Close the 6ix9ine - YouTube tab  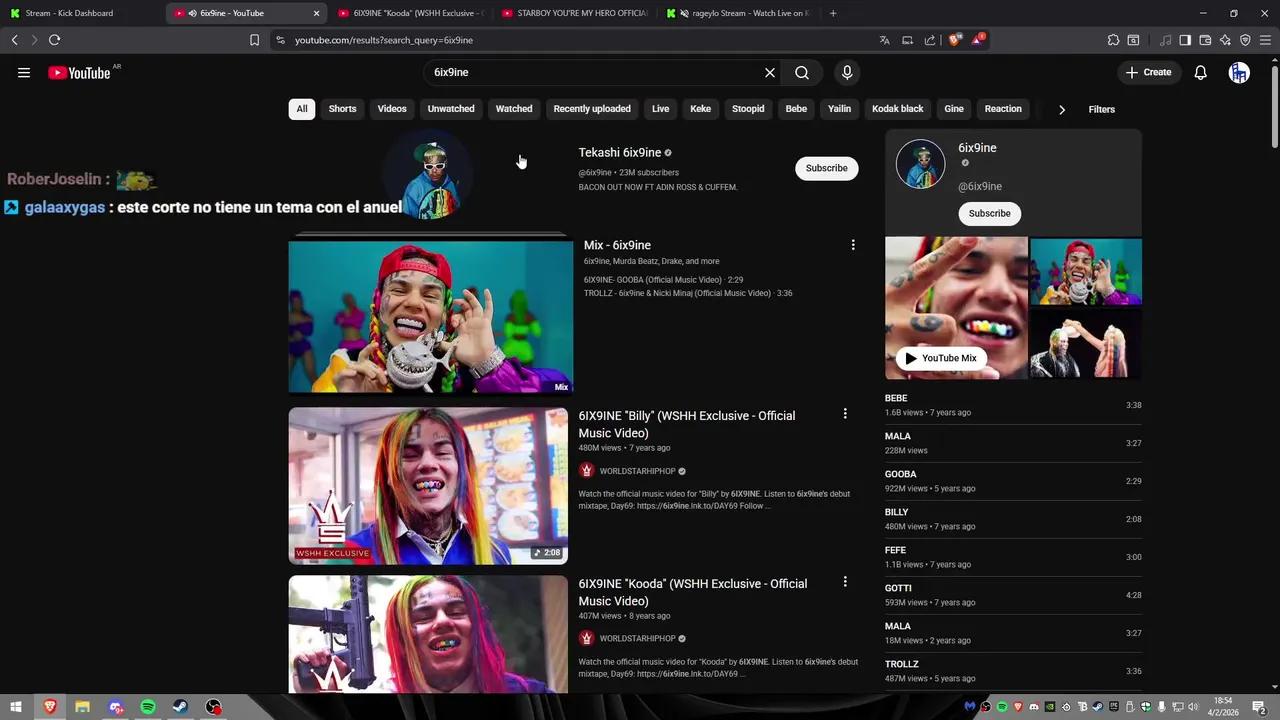tap(317, 13)
